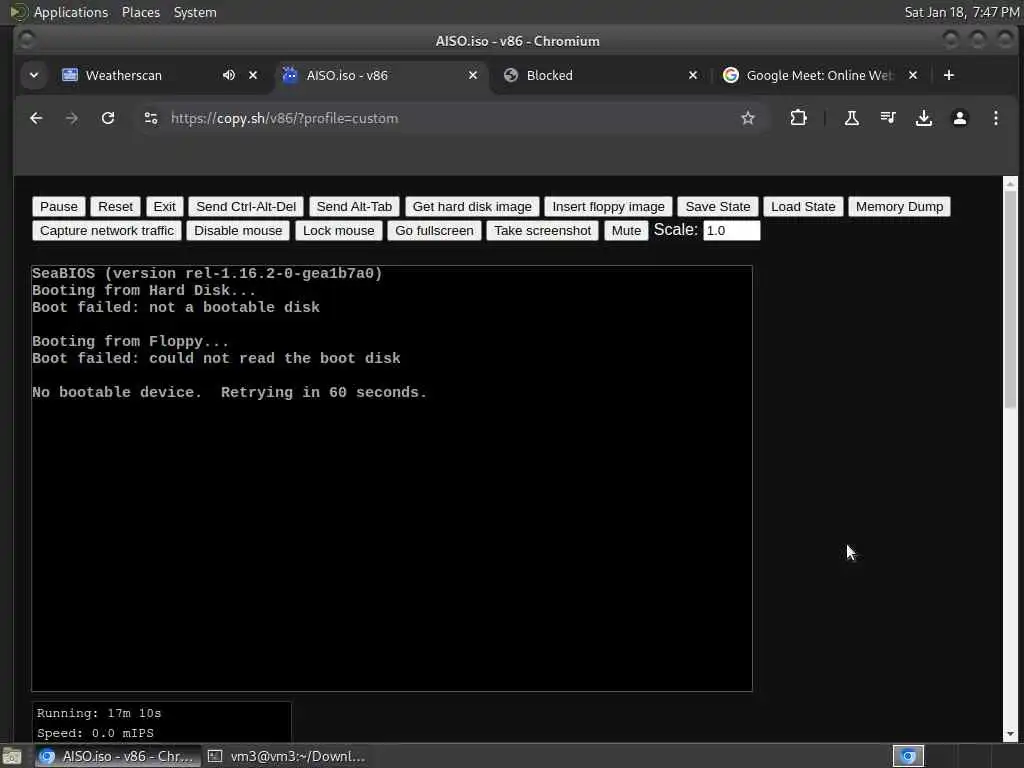This screenshot has width=1024, height=768.
Task: Close the AISO.iso - v86 tab
Action: pyautogui.click(x=473, y=75)
